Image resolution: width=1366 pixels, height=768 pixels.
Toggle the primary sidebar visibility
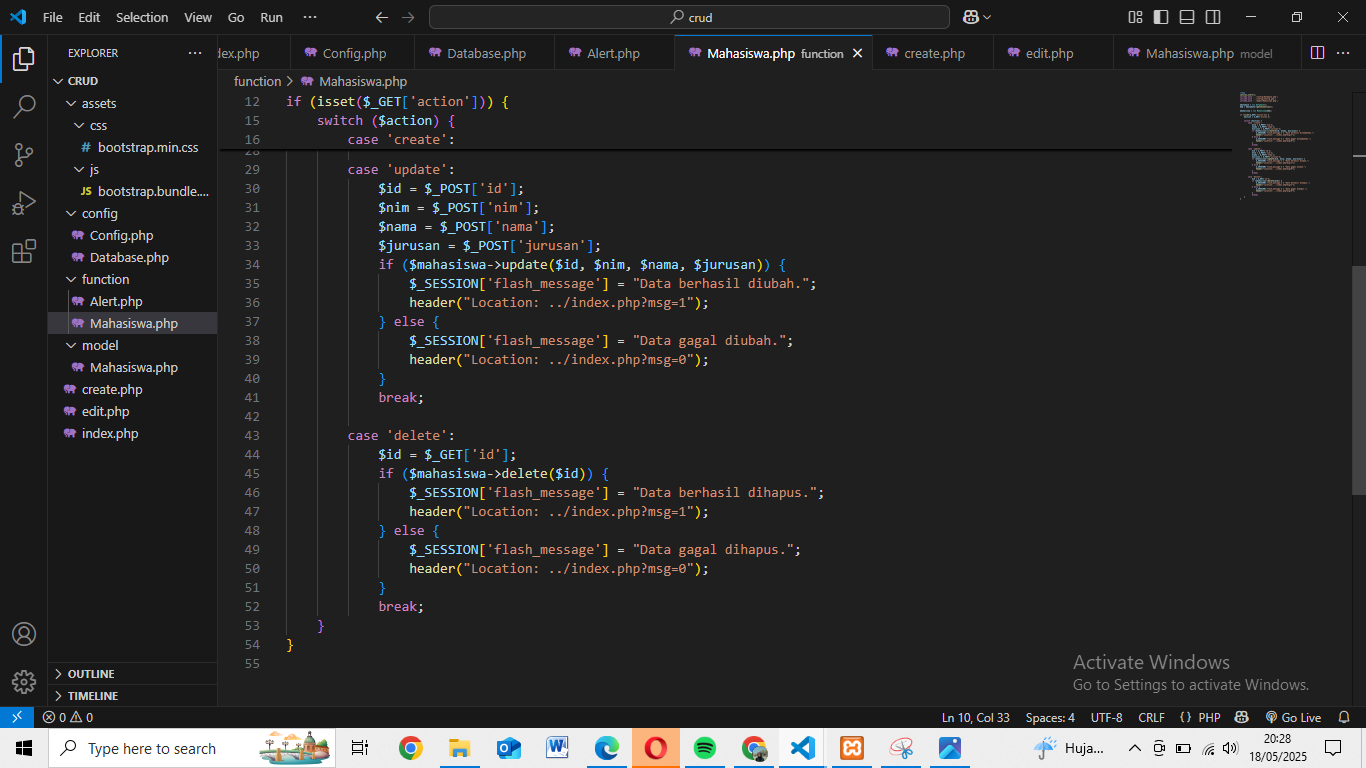pyautogui.click(x=1159, y=17)
